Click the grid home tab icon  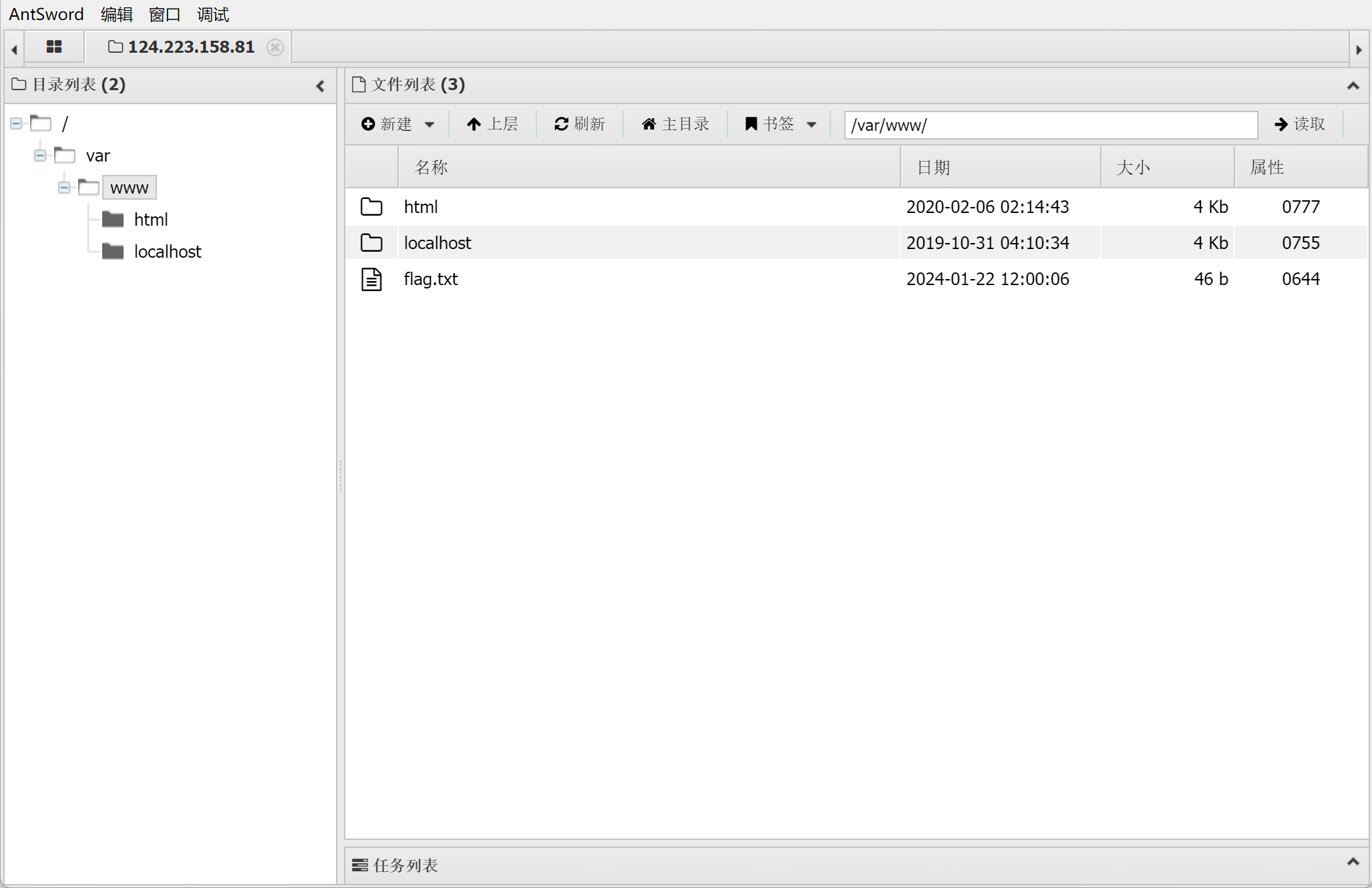point(54,47)
